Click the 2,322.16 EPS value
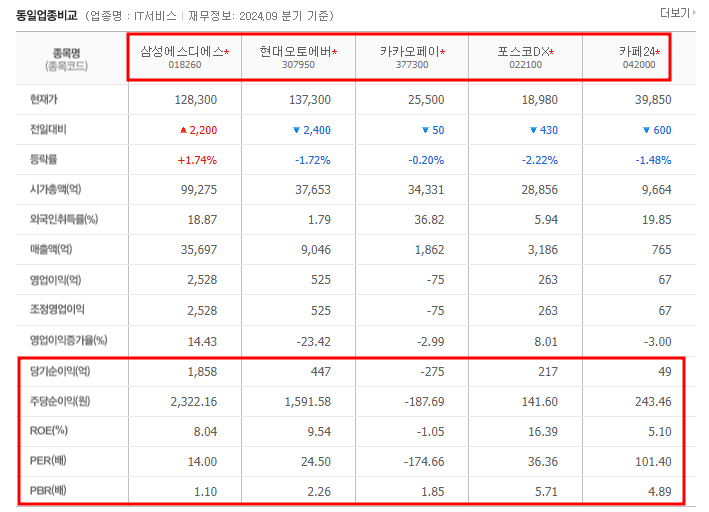 [194, 402]
